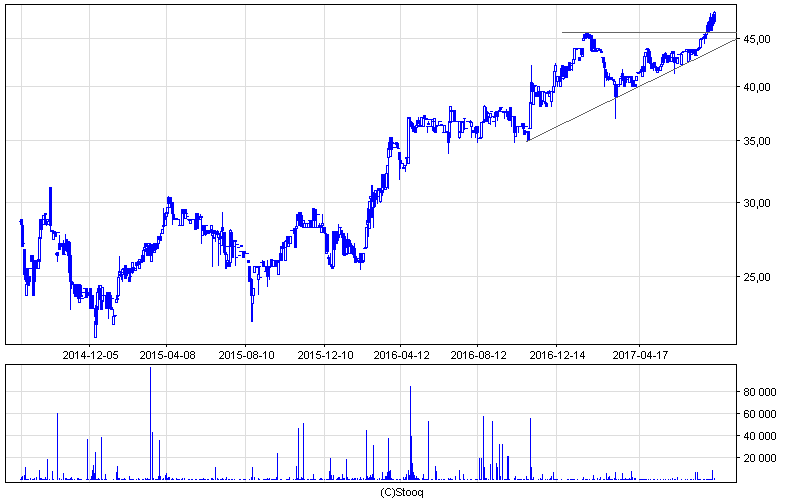
Task: Click the 2015-04-08 date label
Action: click(x=167, y=355)
